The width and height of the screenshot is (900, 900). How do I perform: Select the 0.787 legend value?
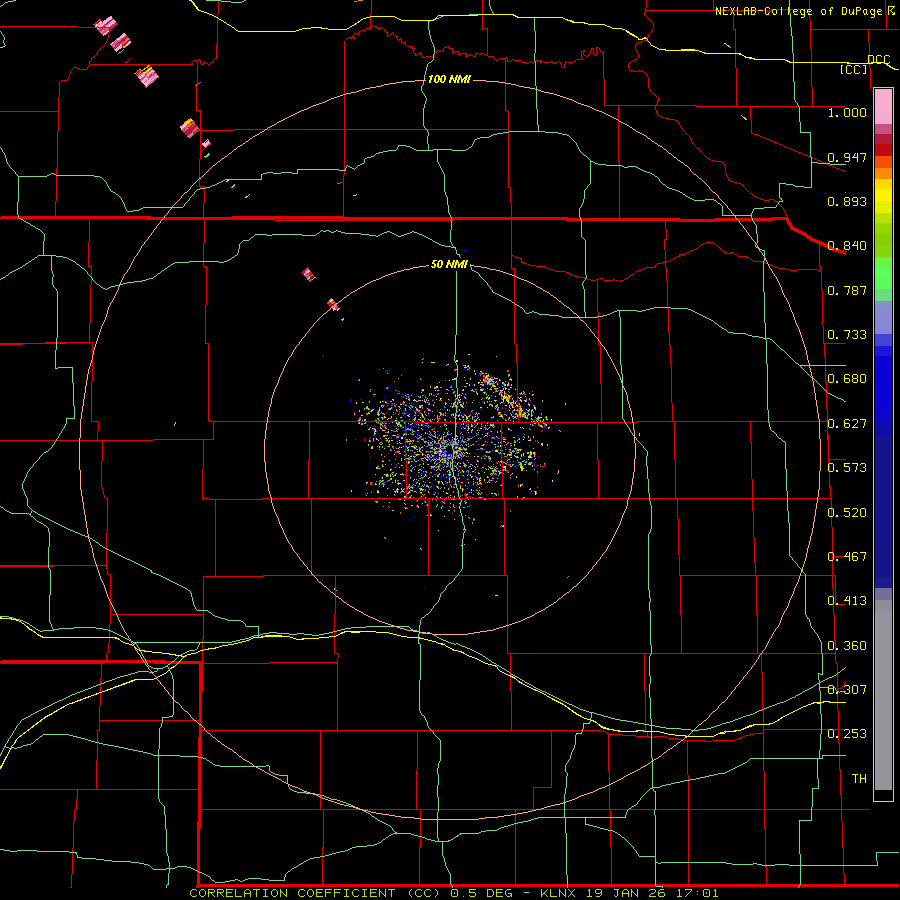[x=847, y=290]
